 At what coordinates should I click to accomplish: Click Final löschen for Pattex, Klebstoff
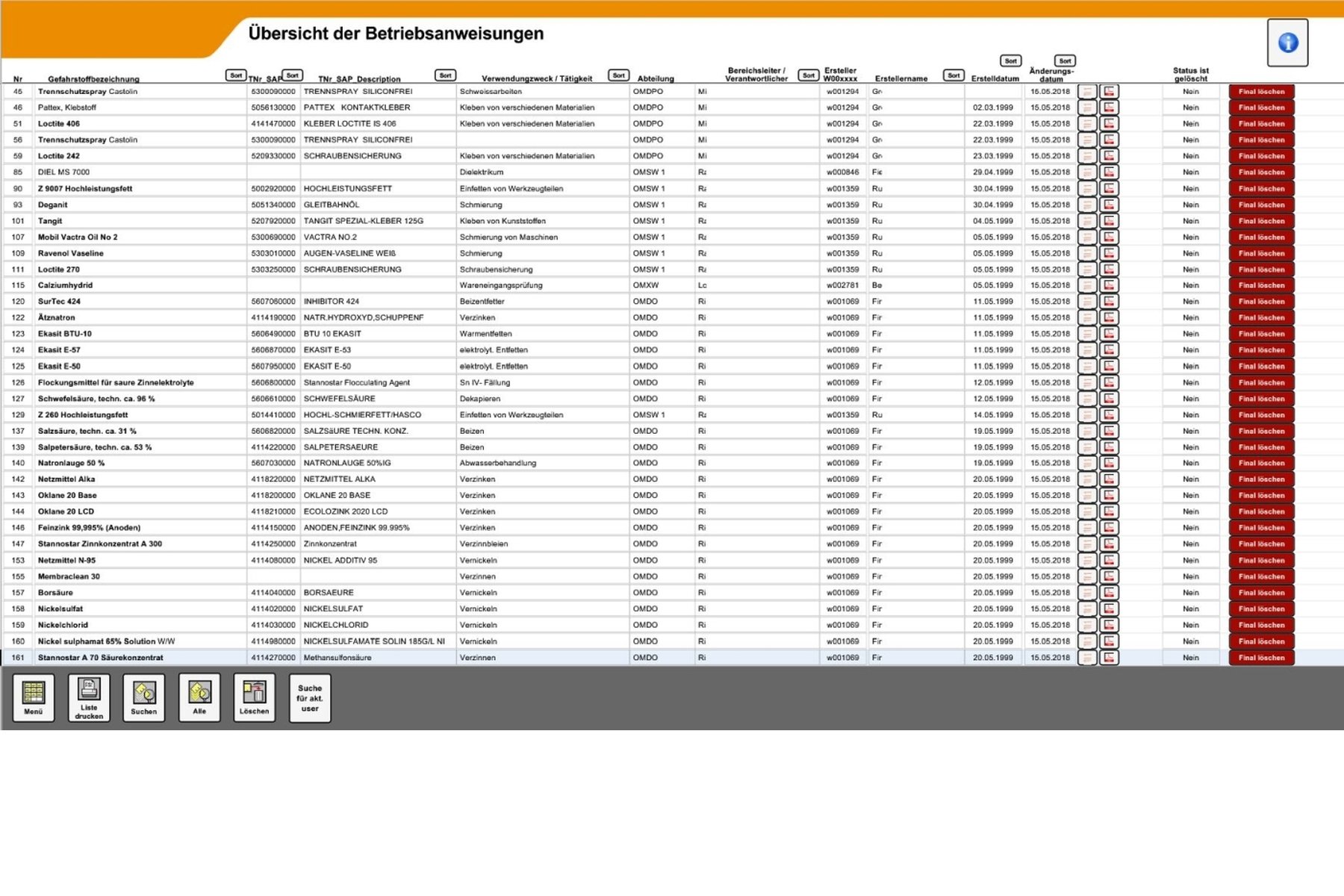(x=1262, y=108)
